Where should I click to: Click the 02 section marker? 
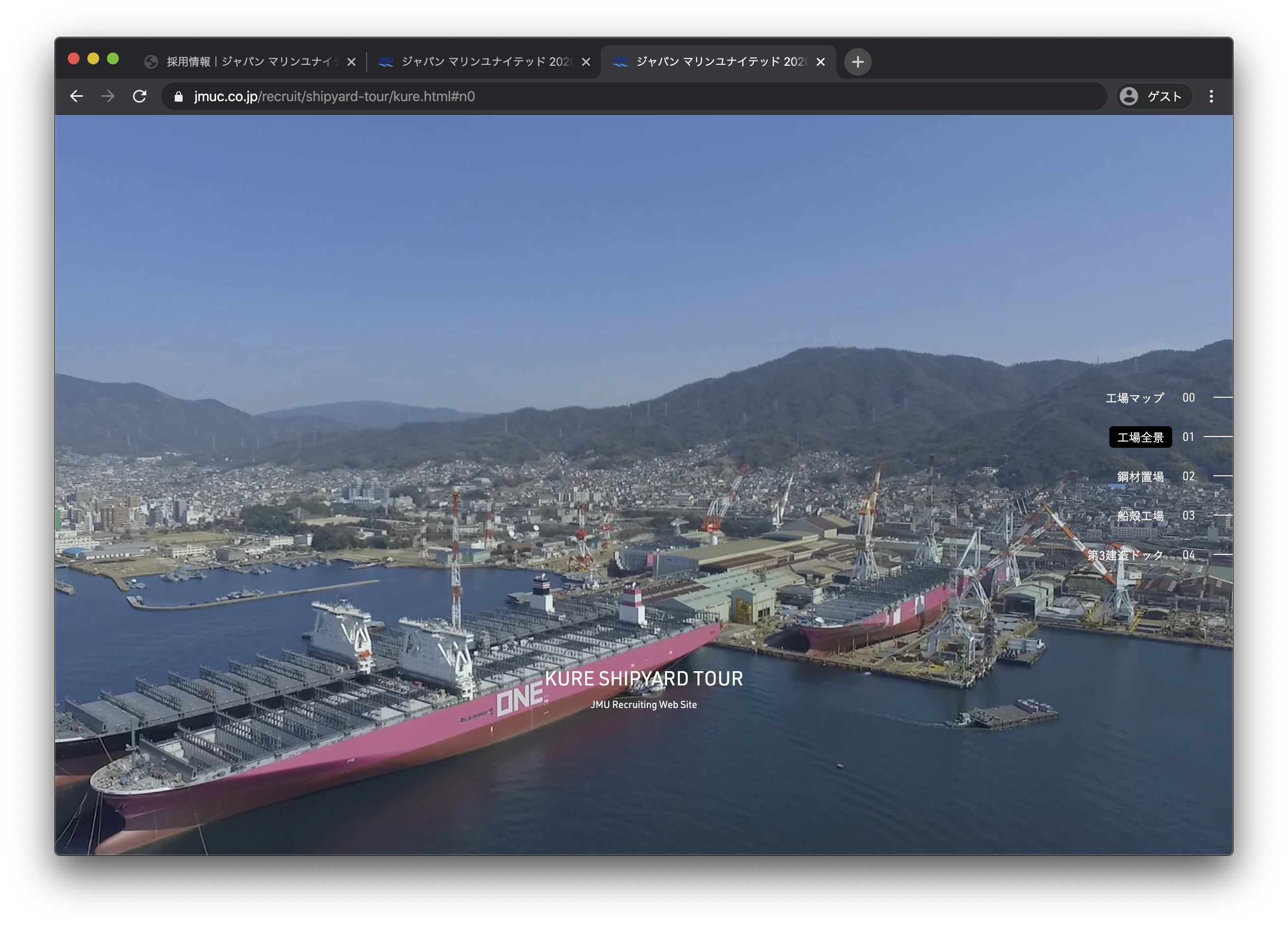pos(1189,476)
